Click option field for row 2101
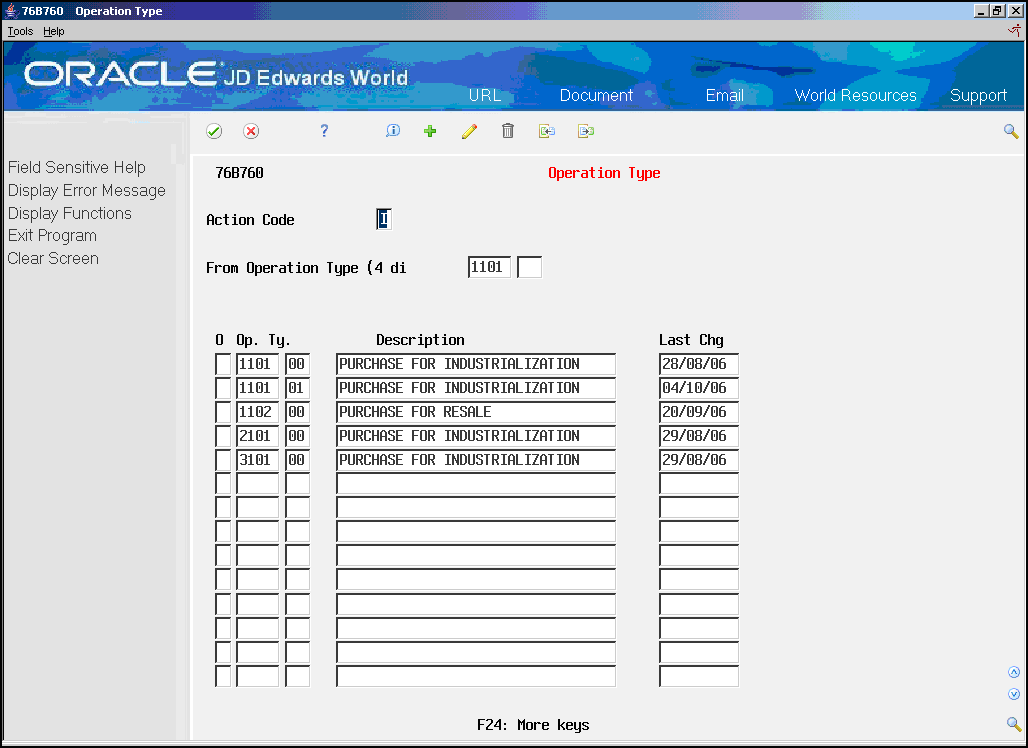Image resolution: width=1028 pixels, height=748 pixels. click(x=223, y=436)
